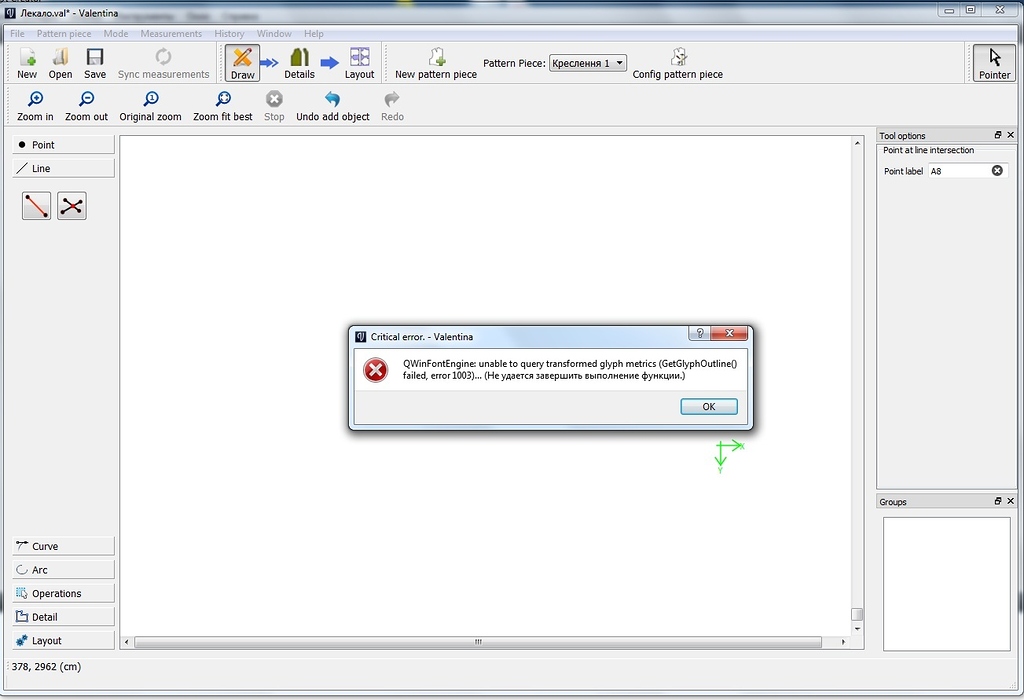Screen dimensions: 1024x700
Task: Expand the Operations tool group
Action: (x=62, y=592)
